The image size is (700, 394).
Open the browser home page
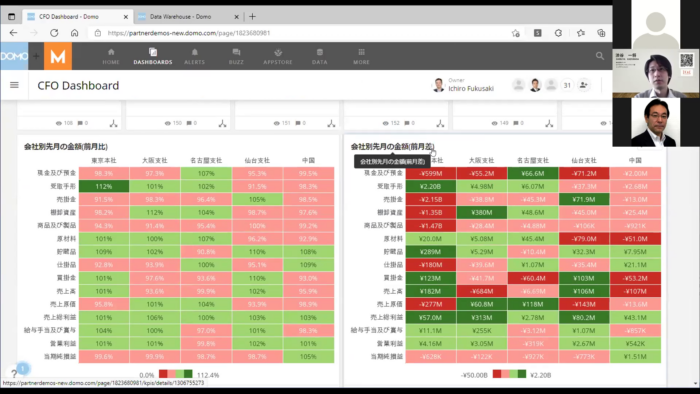click(x=75, y=33)
